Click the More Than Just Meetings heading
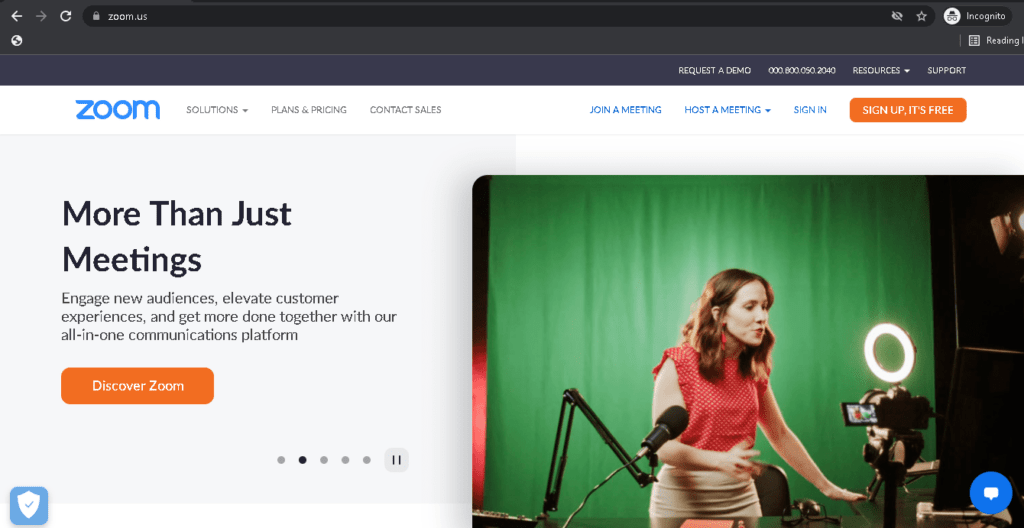The image size is (1024, 528). tap(177, 236)
